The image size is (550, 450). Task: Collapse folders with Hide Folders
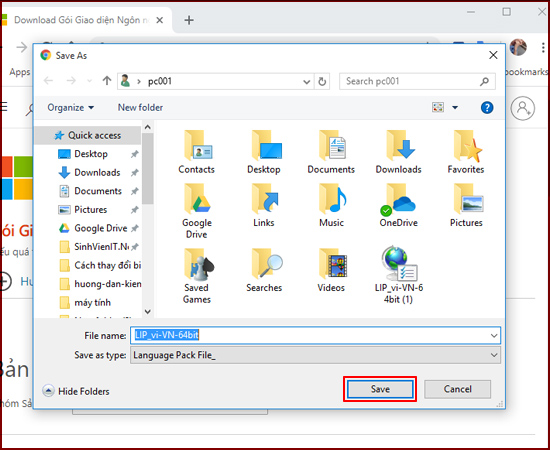point(76,391)
